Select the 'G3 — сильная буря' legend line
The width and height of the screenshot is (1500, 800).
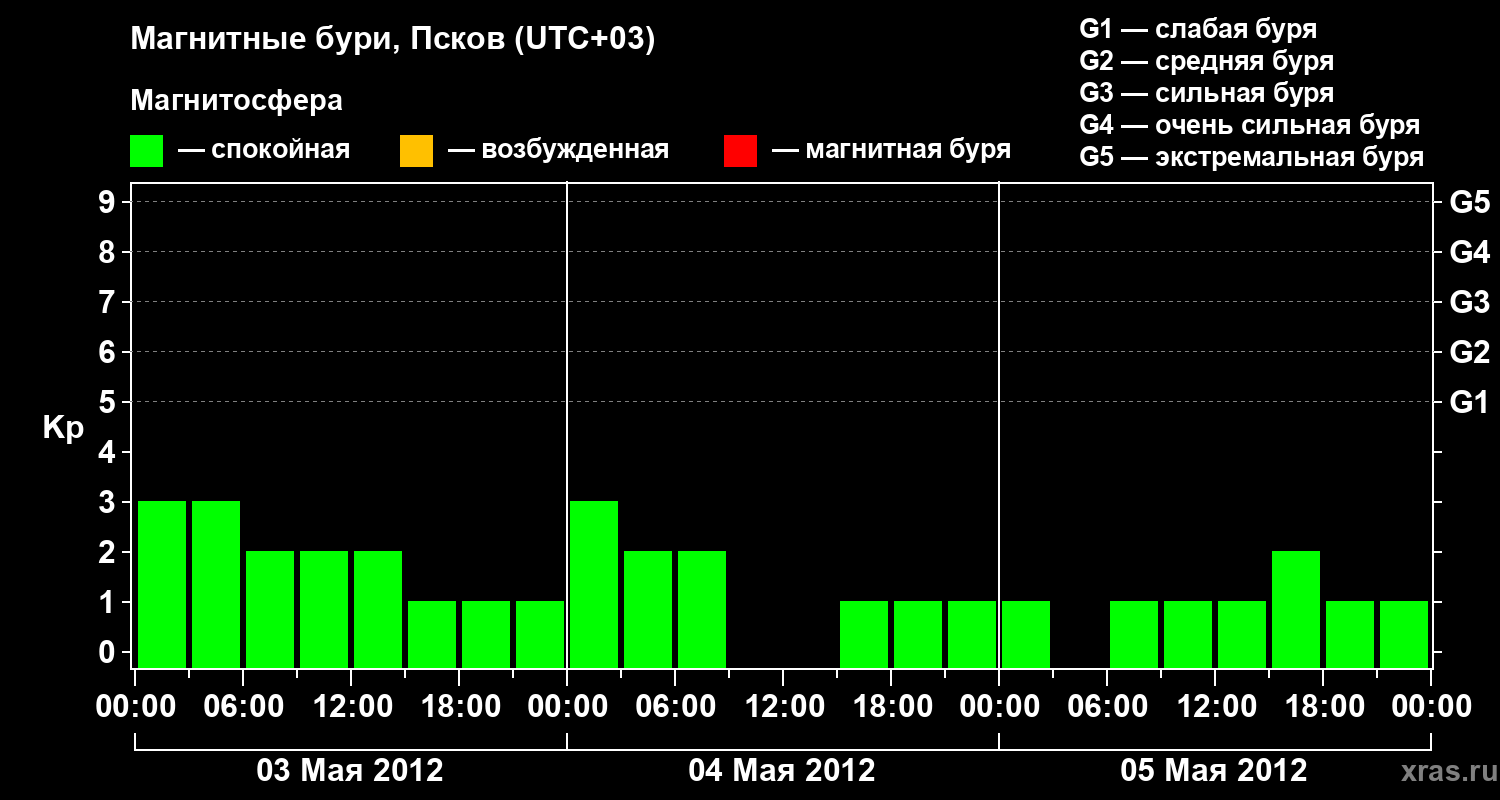pyautogui.click(x=1207, y=93)
